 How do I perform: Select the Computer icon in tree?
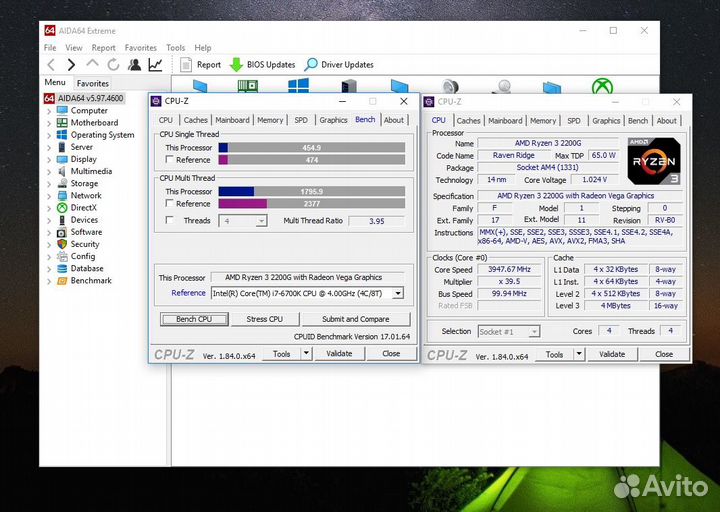[62, 110]
